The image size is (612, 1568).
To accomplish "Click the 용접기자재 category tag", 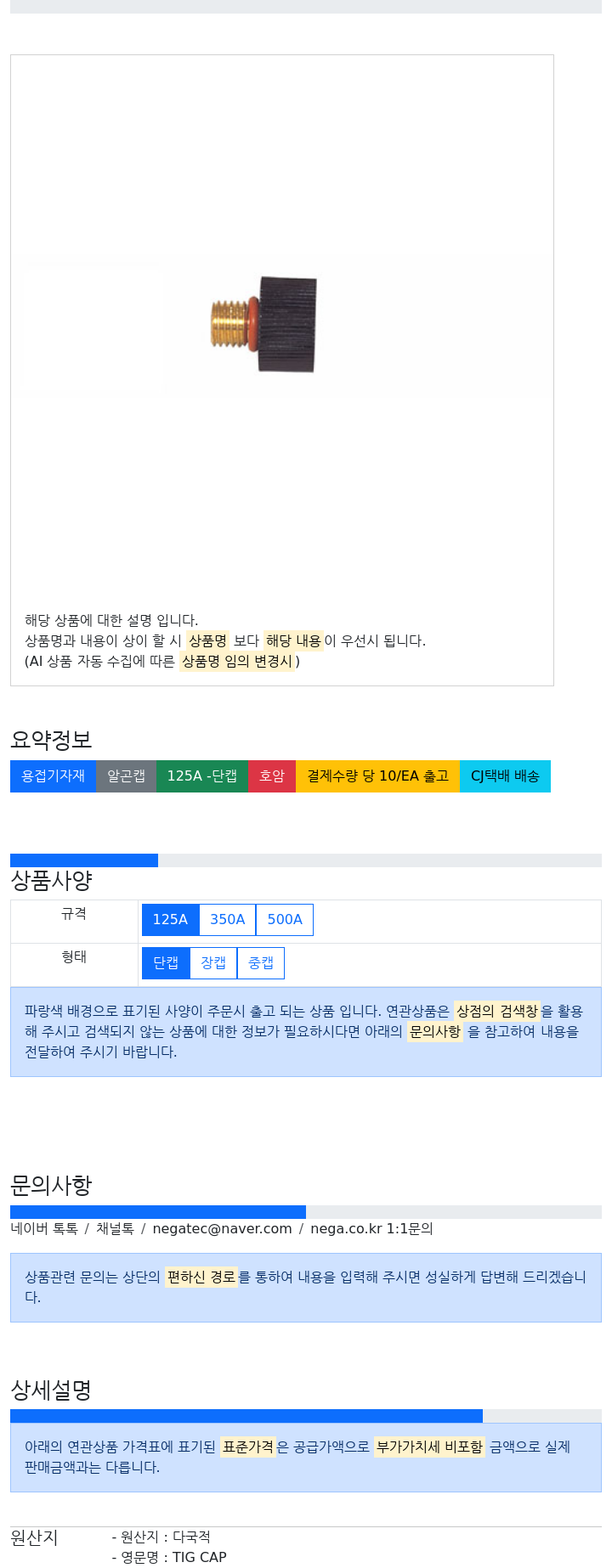I will [x=53, y=776].
